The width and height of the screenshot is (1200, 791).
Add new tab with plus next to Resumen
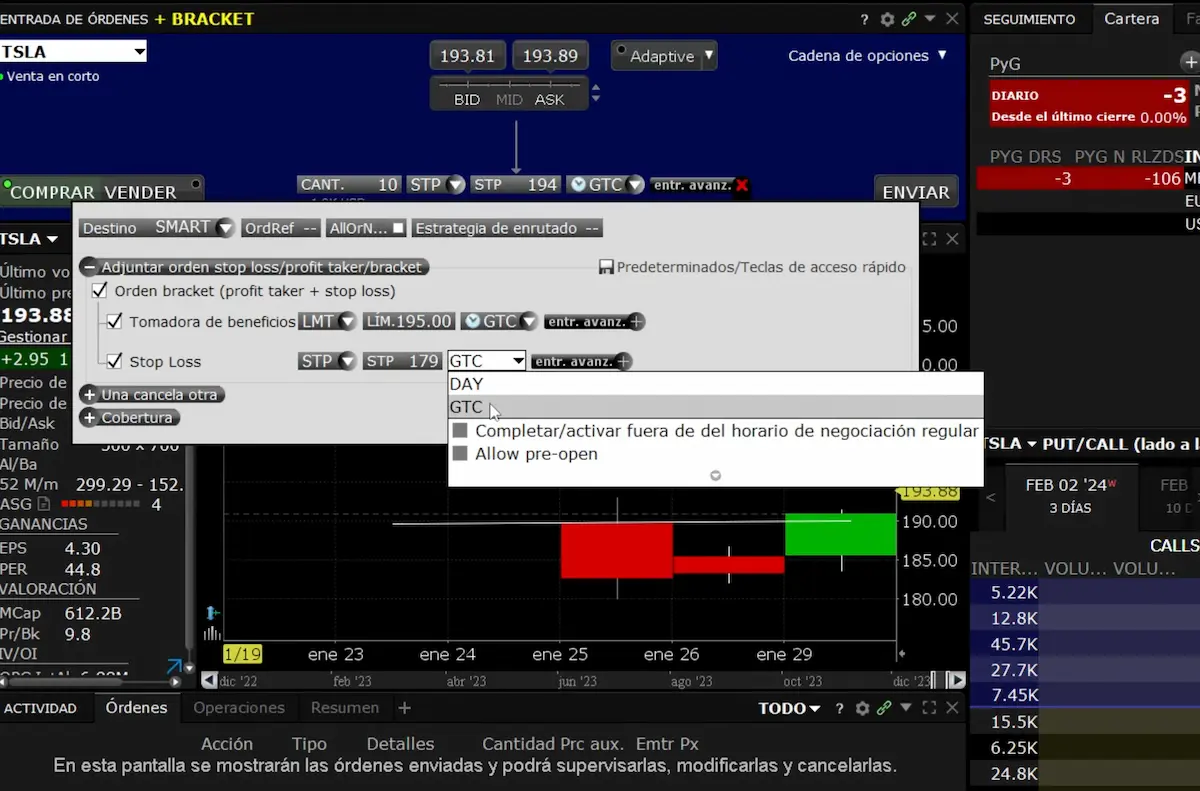click(404, 708)
